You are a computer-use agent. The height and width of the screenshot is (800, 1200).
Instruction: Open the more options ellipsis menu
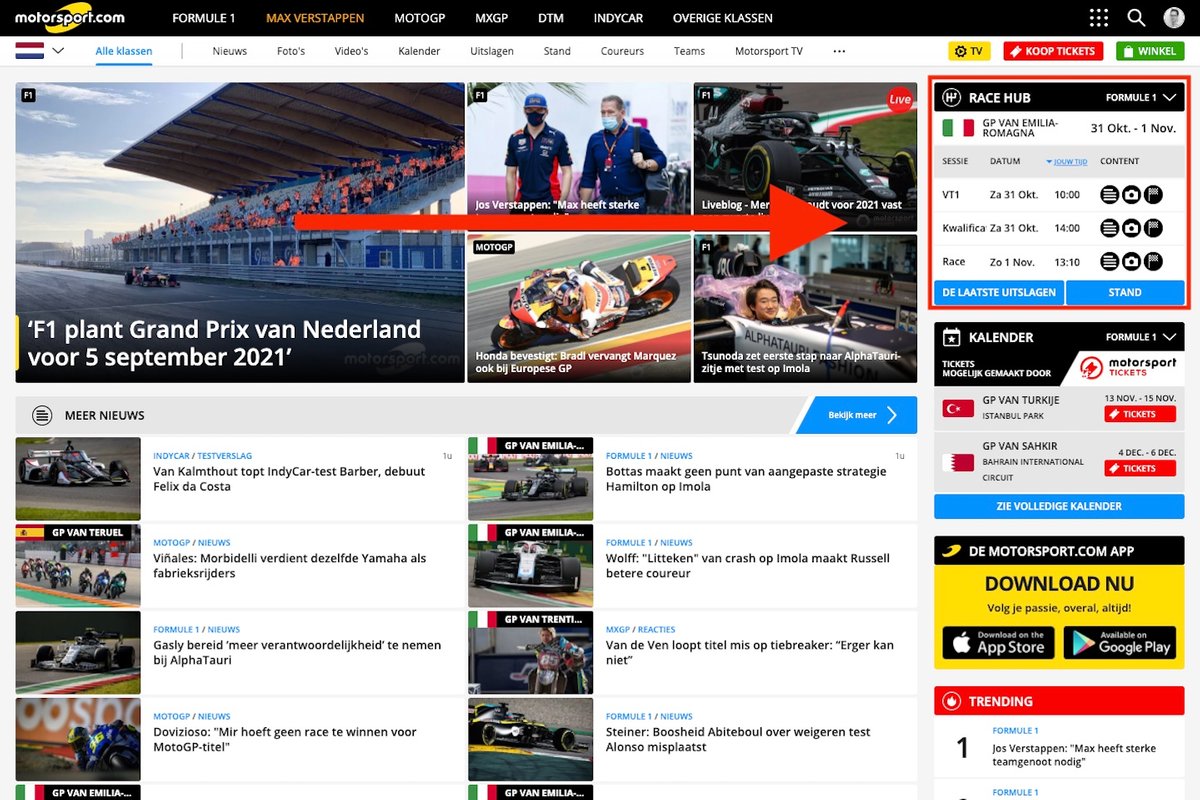[839, 51]
